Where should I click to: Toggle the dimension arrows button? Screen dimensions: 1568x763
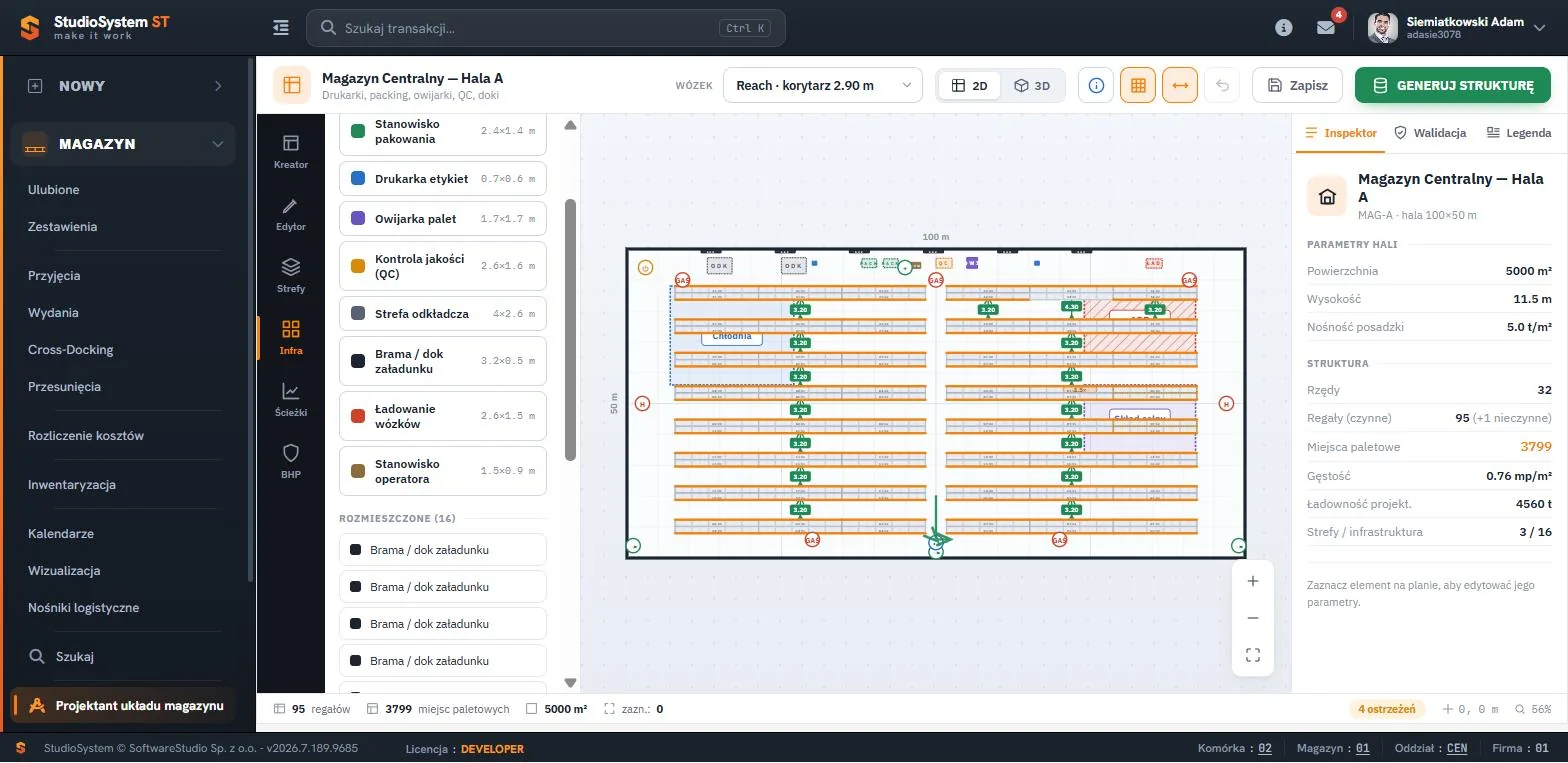(x=1180, y=85)
